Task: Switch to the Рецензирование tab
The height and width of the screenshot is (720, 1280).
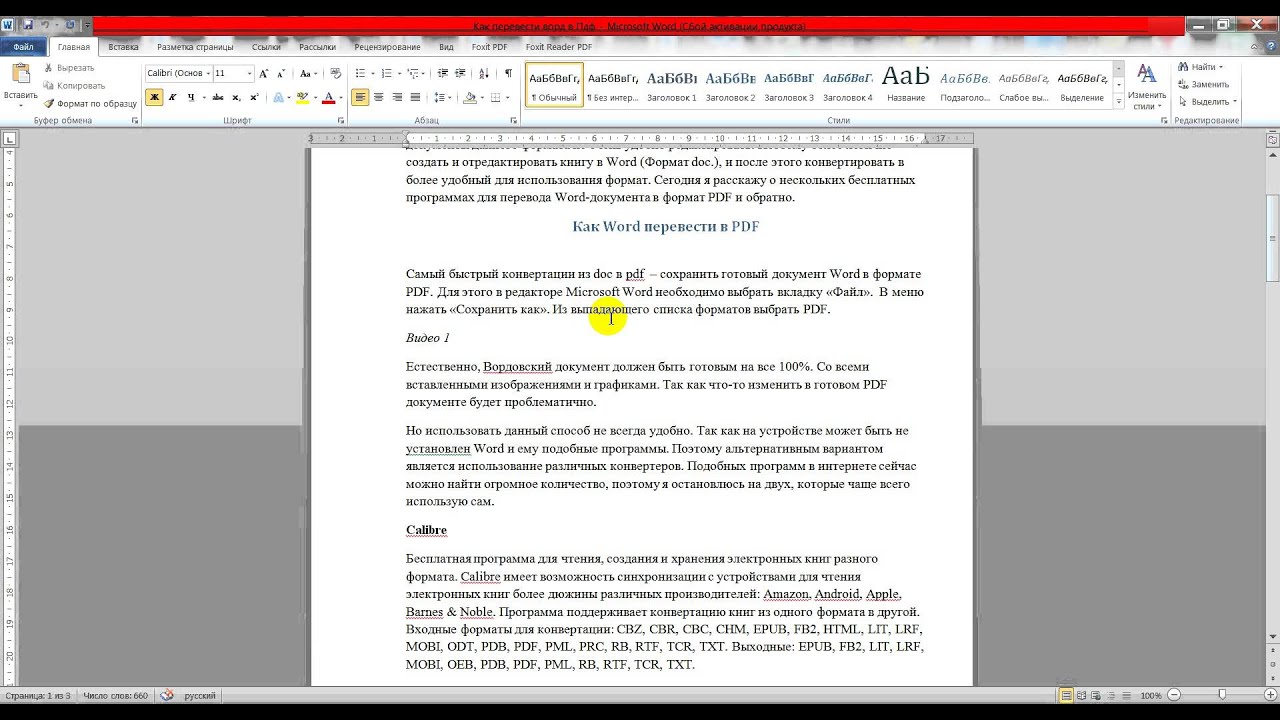Action: coord(387,47)
